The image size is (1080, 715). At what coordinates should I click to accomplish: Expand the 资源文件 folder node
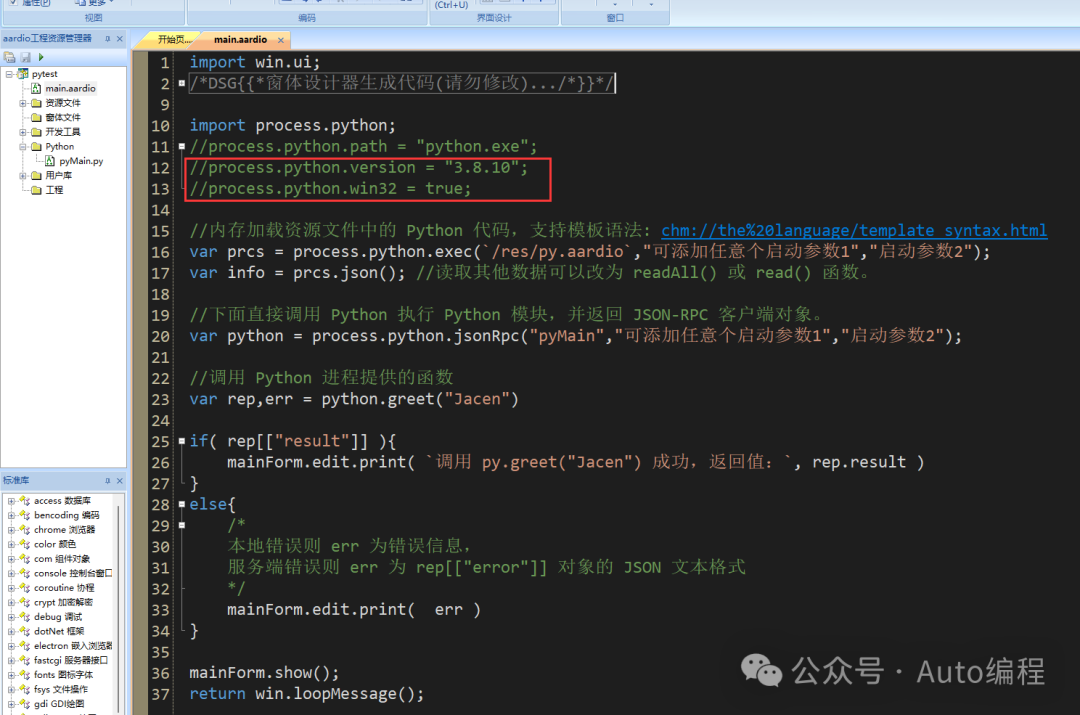[22, 102]
